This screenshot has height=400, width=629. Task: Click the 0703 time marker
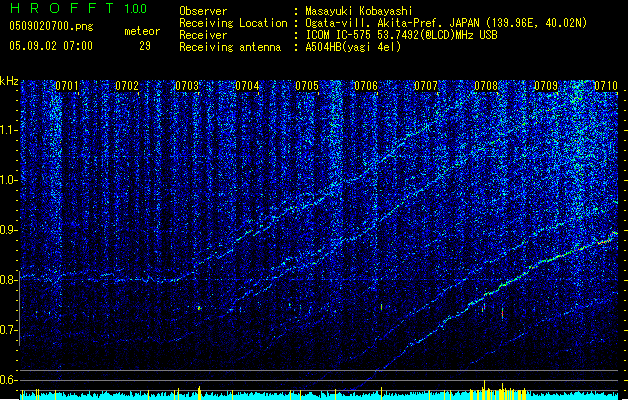pos(187,86)
